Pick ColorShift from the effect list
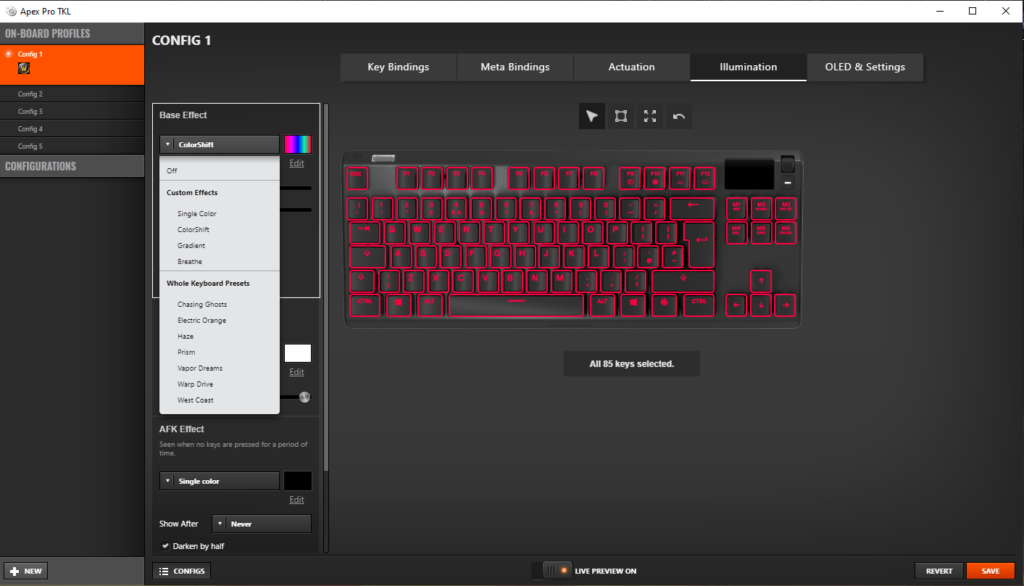Image resolution: width=1024 pixels, height=586 pixels. point(219,230)
